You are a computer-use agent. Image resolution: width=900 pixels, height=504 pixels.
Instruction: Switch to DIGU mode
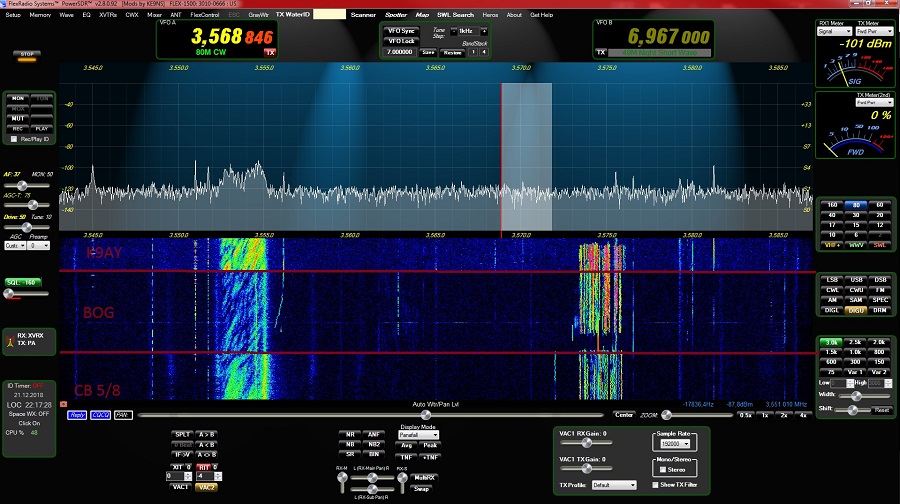click(x=855, y=310)
